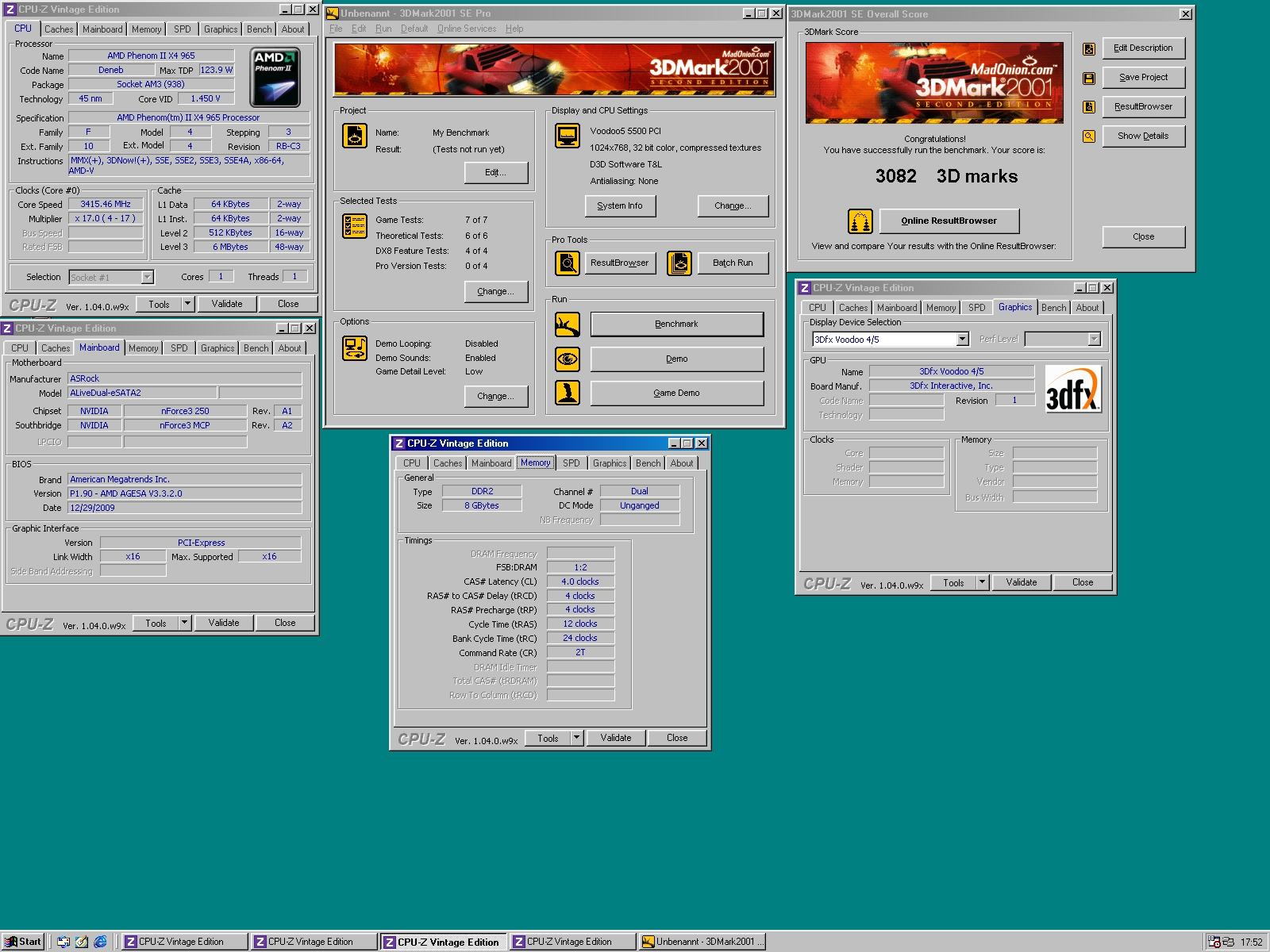
Task: Click Change... button under Selected Tests
Action: [x=496, y=291]
